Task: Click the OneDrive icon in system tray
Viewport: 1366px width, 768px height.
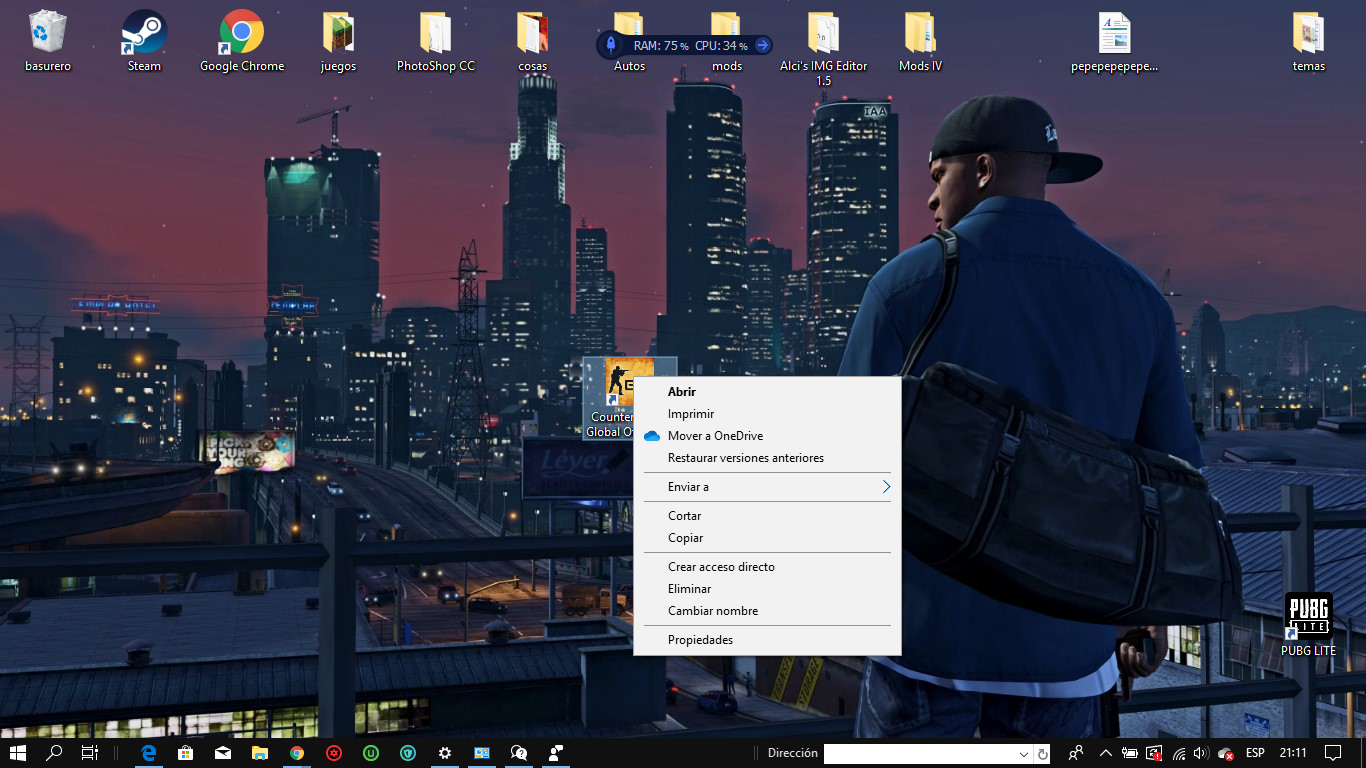Action: 1224,753
